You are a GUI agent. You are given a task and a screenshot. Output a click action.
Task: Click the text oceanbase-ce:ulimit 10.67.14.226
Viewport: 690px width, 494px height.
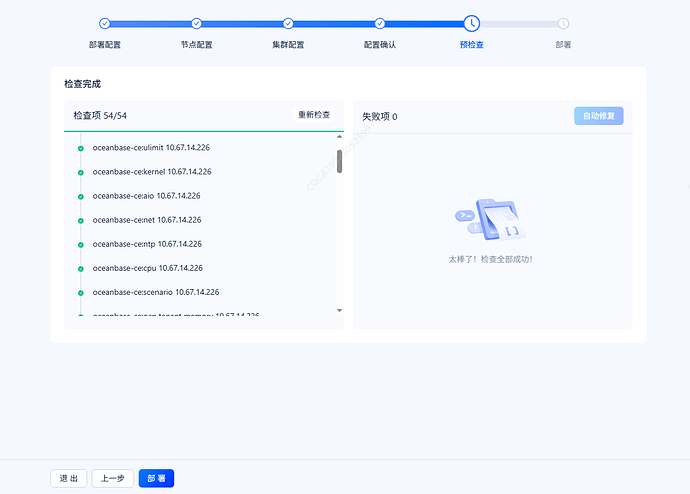(x=151, y=148)
